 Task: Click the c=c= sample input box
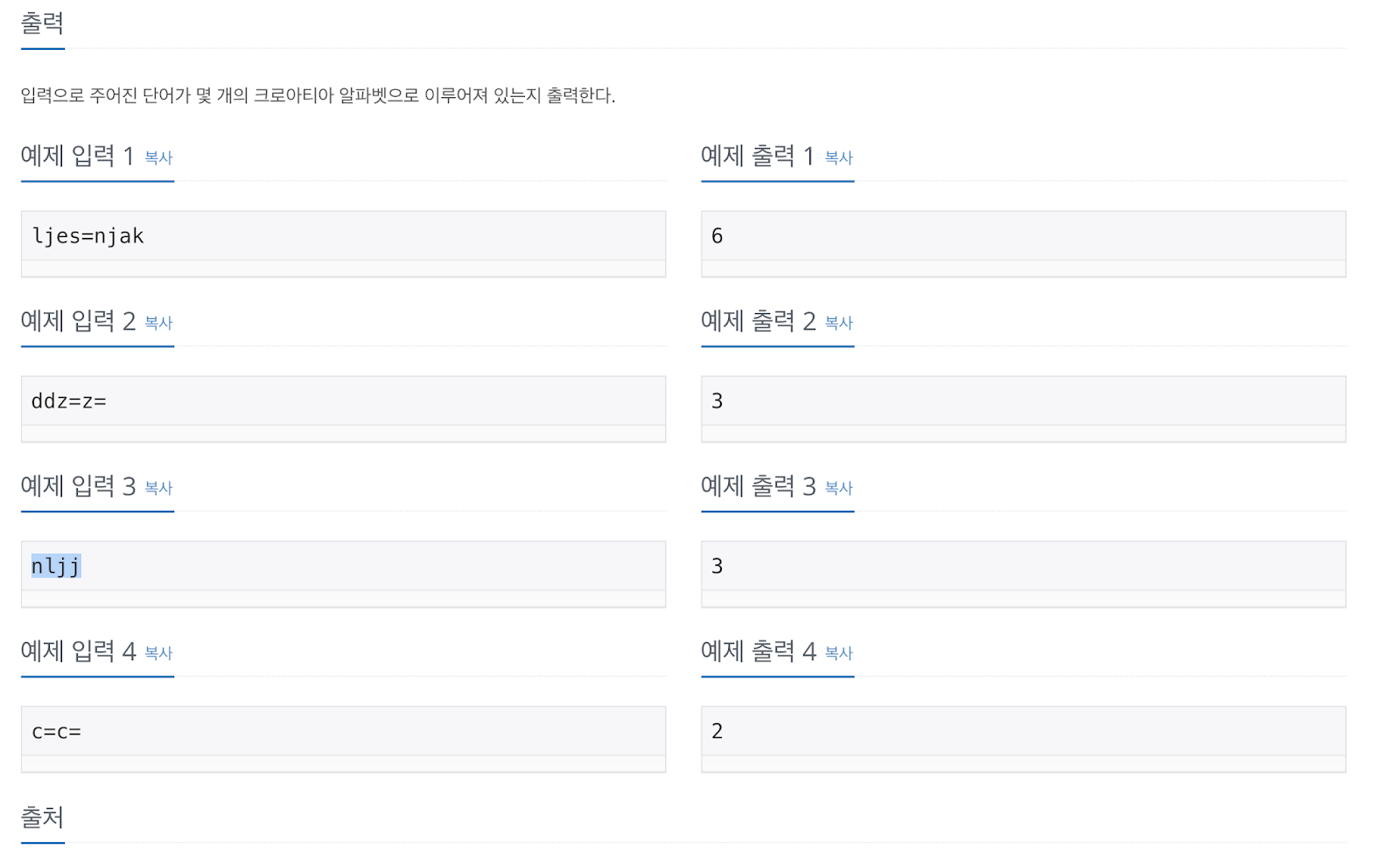coord(343,732)
